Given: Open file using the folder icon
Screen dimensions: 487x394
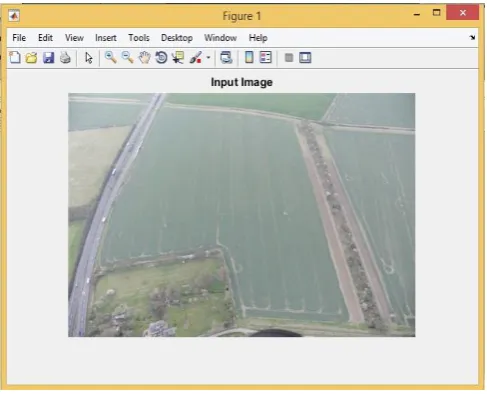Looking at the screenshot, I should 31,58.
